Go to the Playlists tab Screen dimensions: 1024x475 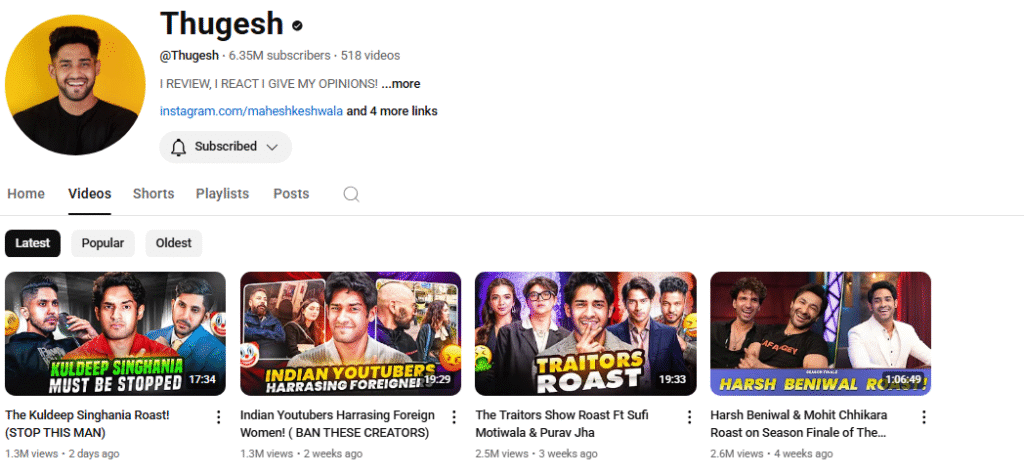223,194
